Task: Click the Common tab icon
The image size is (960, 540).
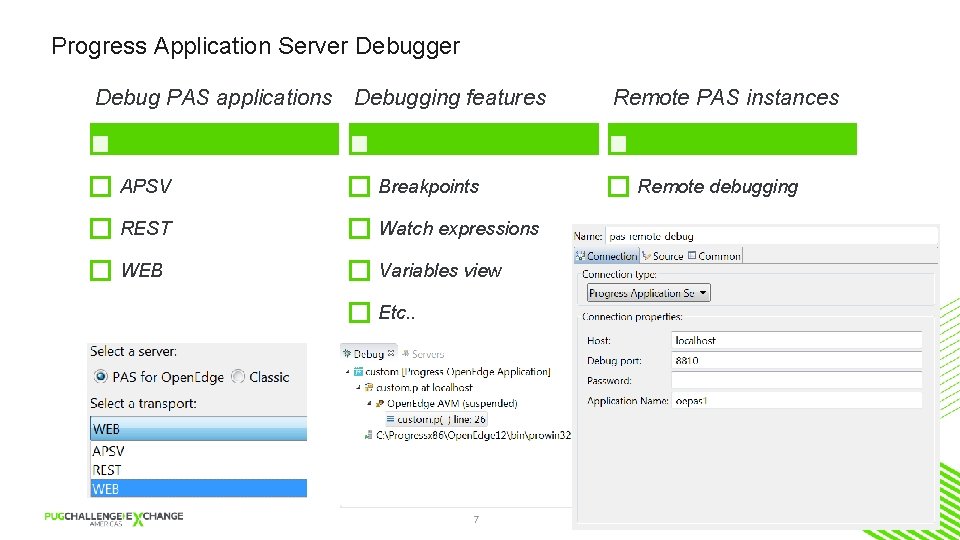Action: coord(692,255)
